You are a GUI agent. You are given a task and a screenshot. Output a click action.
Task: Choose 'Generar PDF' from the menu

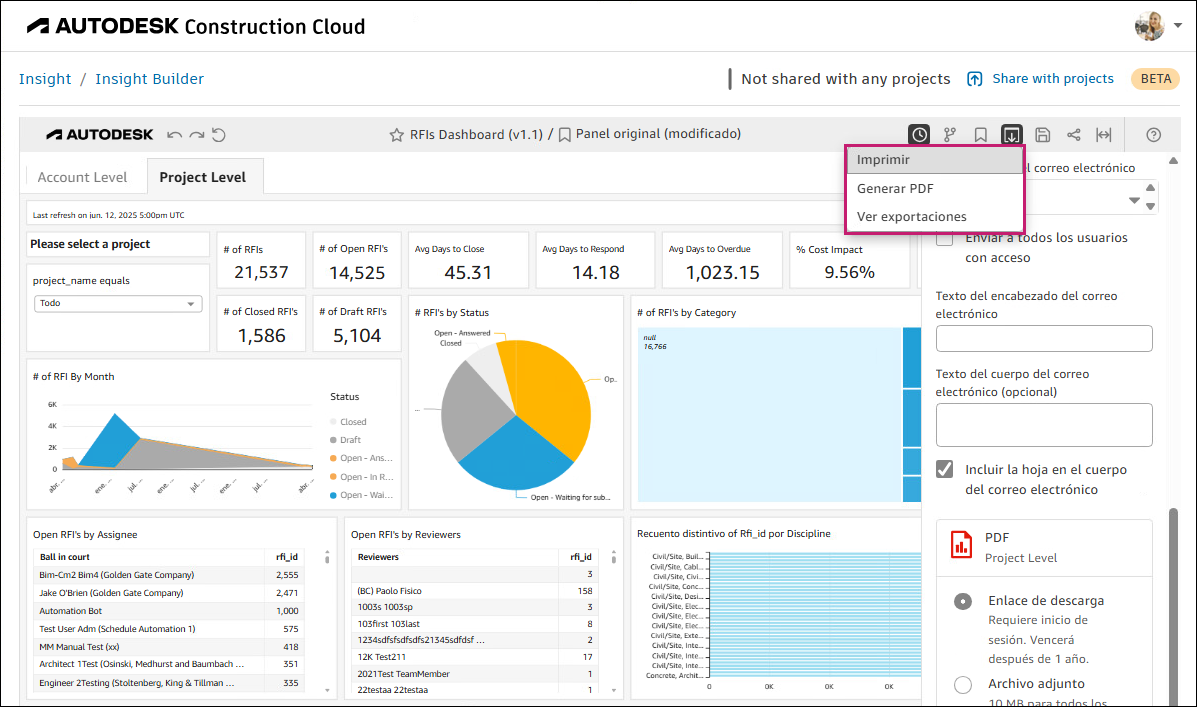click(895, 188)
